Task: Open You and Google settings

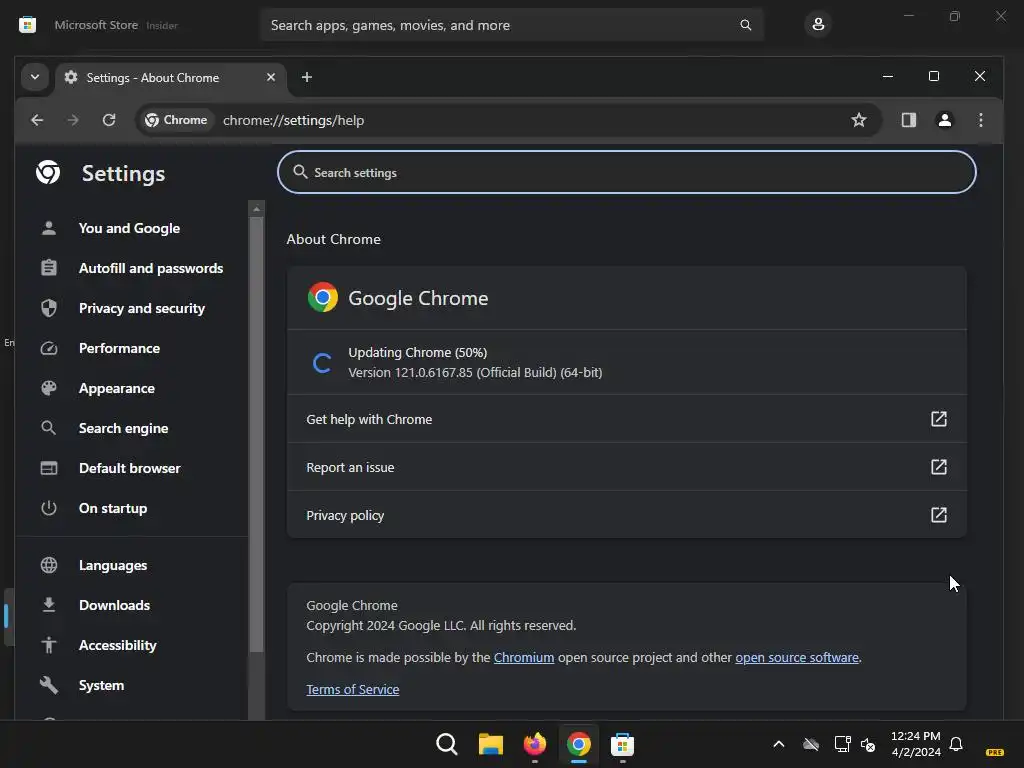Action: pos(129,229)
